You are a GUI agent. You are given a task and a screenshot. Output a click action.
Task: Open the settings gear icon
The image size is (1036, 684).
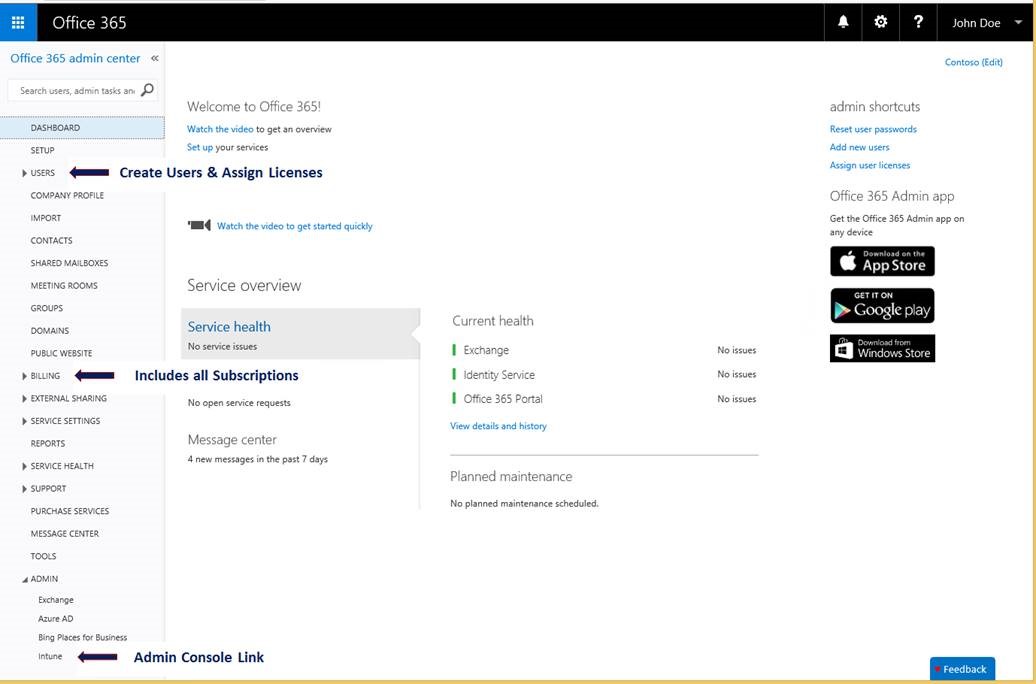880,22
